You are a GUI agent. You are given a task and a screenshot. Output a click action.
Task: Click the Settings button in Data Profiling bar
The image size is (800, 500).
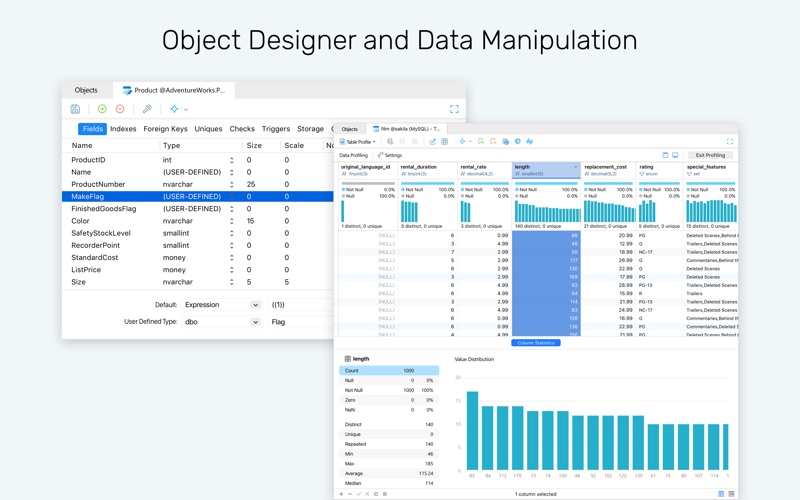coord(390,155)
